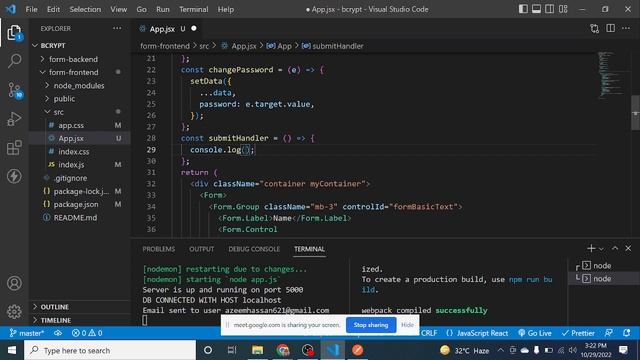
Task: Click Stop sharing button
Action: [371, 325]
